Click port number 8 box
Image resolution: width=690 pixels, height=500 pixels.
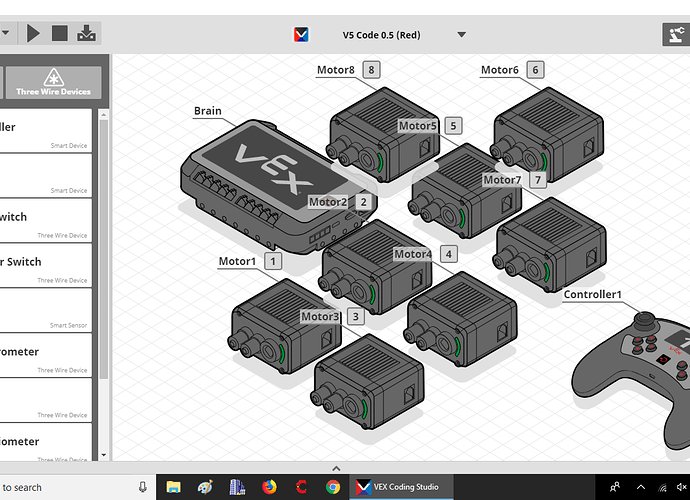tap(371, 70)
